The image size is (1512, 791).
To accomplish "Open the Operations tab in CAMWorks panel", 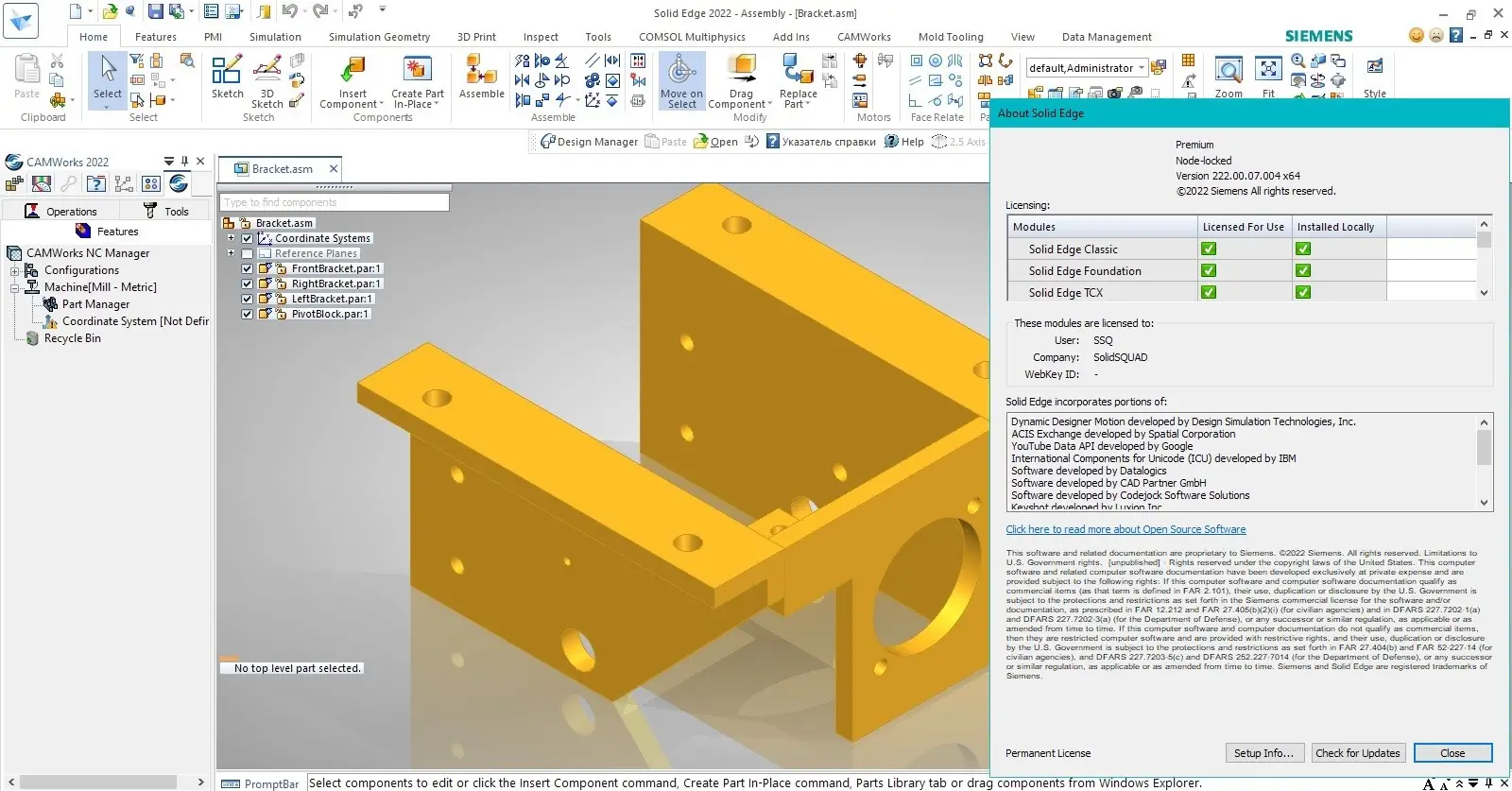I will [60, 211].
